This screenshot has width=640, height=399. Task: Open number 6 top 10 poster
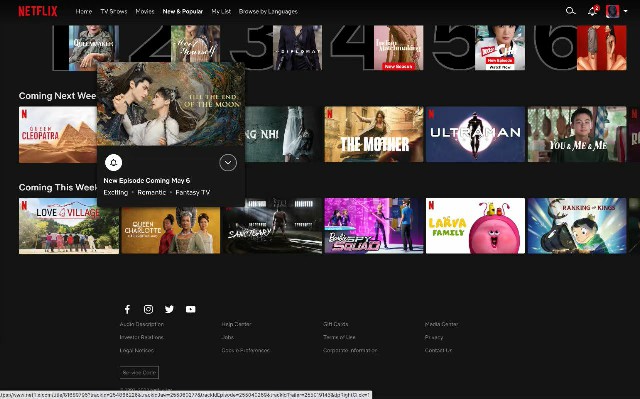point(602,48)
